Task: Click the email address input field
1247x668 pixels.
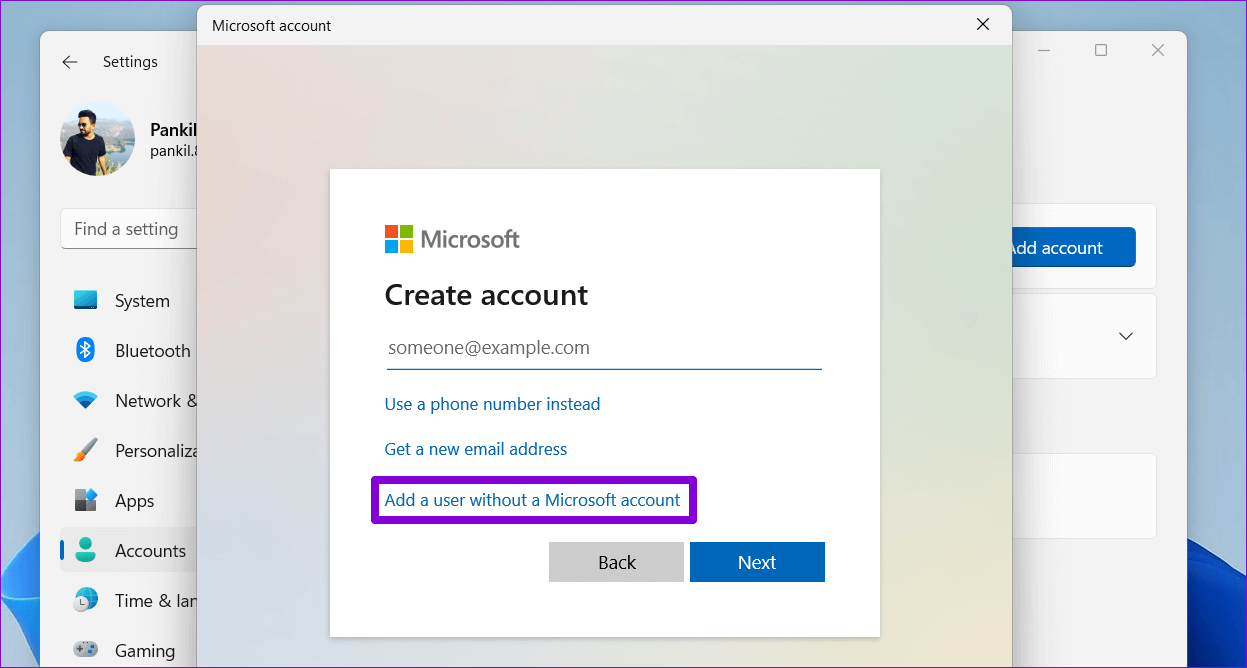Action: pos(603,349)
